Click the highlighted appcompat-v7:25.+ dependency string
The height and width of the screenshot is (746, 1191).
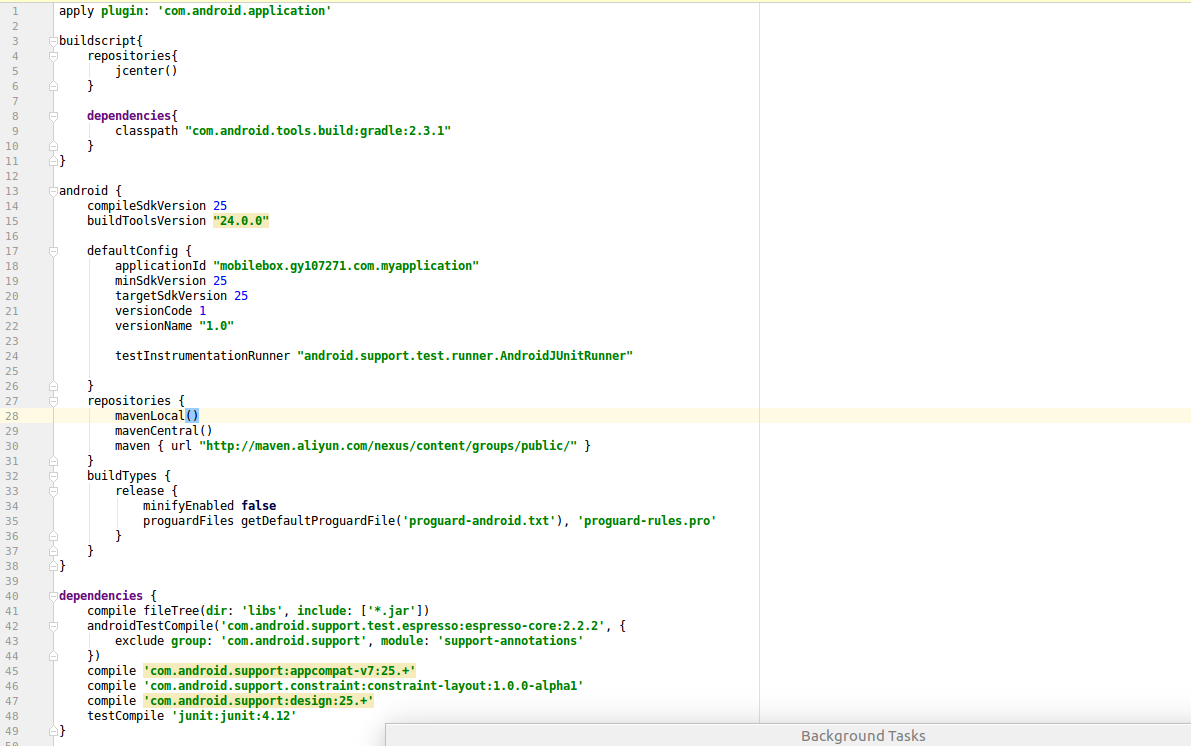(x=279, y=671)
